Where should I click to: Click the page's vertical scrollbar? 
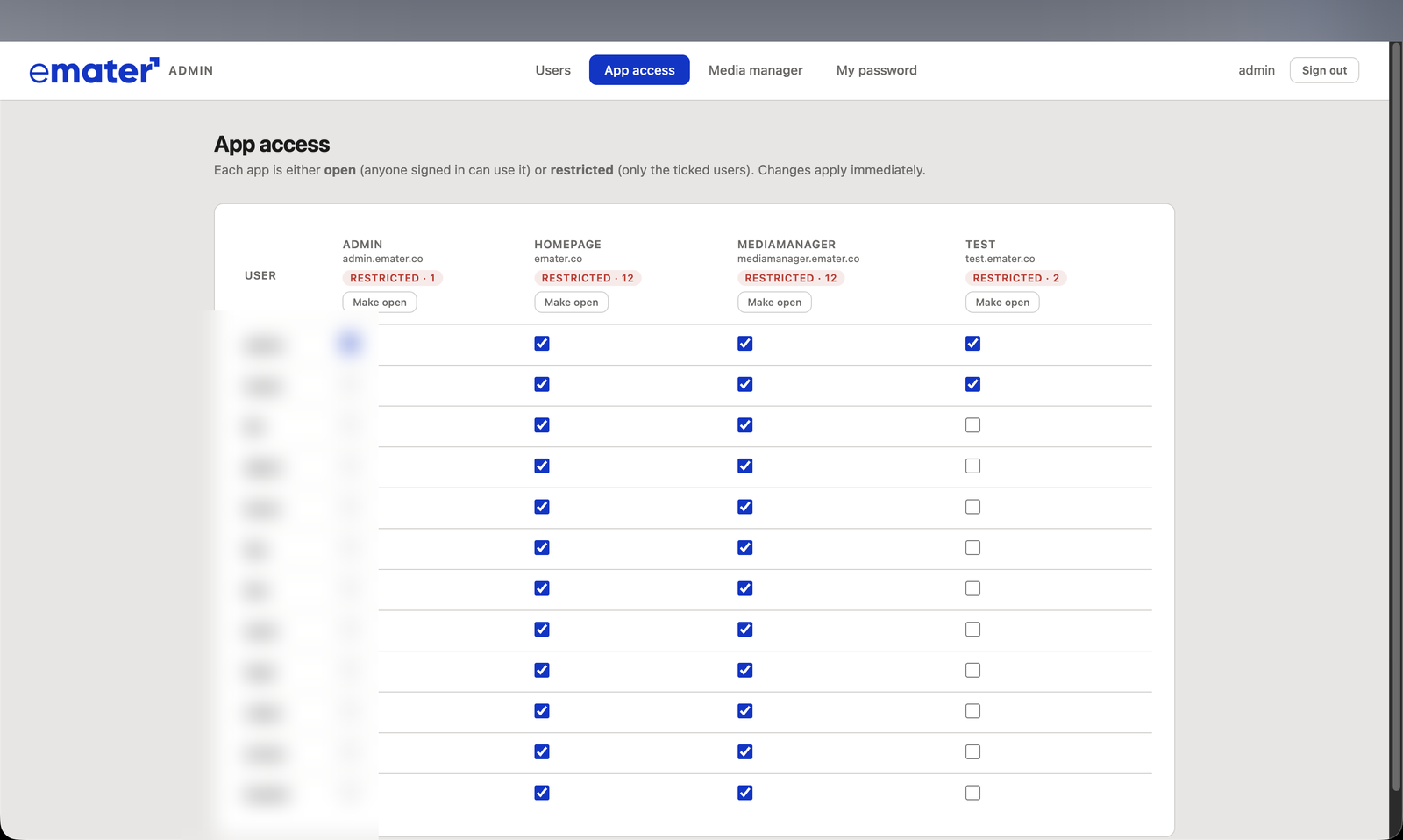(1396, 416)
